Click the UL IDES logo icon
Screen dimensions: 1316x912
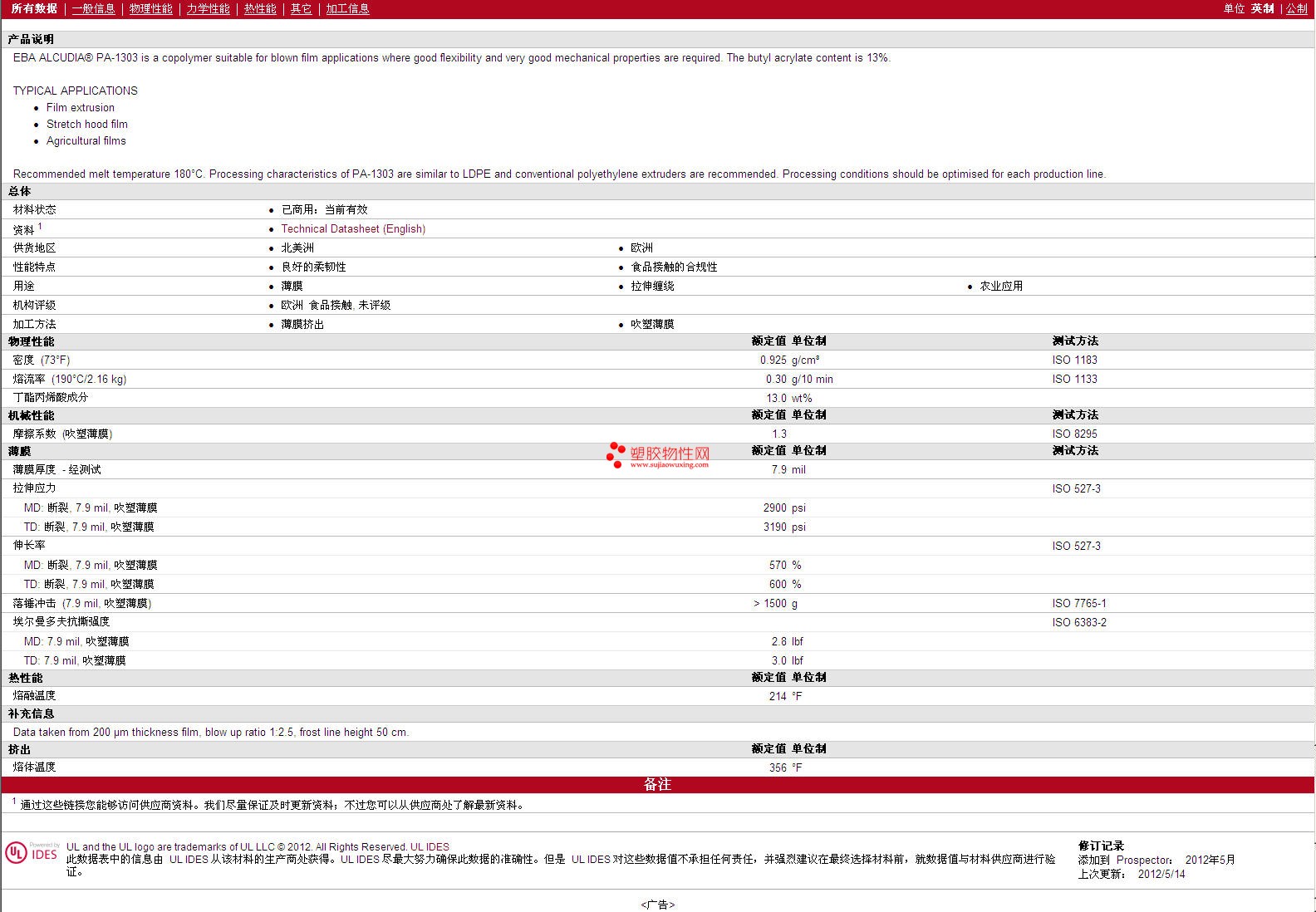[x=32, y=853]
